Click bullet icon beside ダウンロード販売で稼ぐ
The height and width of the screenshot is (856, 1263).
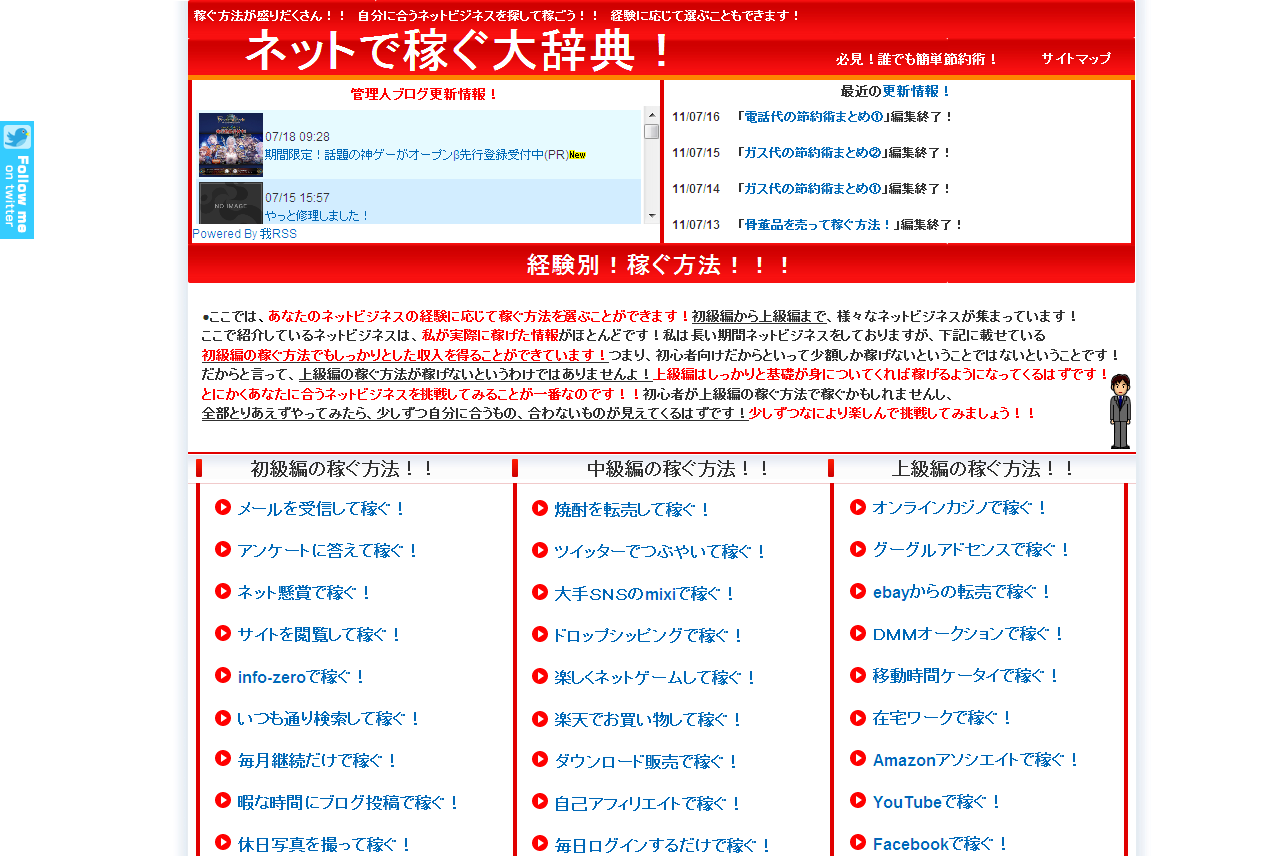coord(540,760)
